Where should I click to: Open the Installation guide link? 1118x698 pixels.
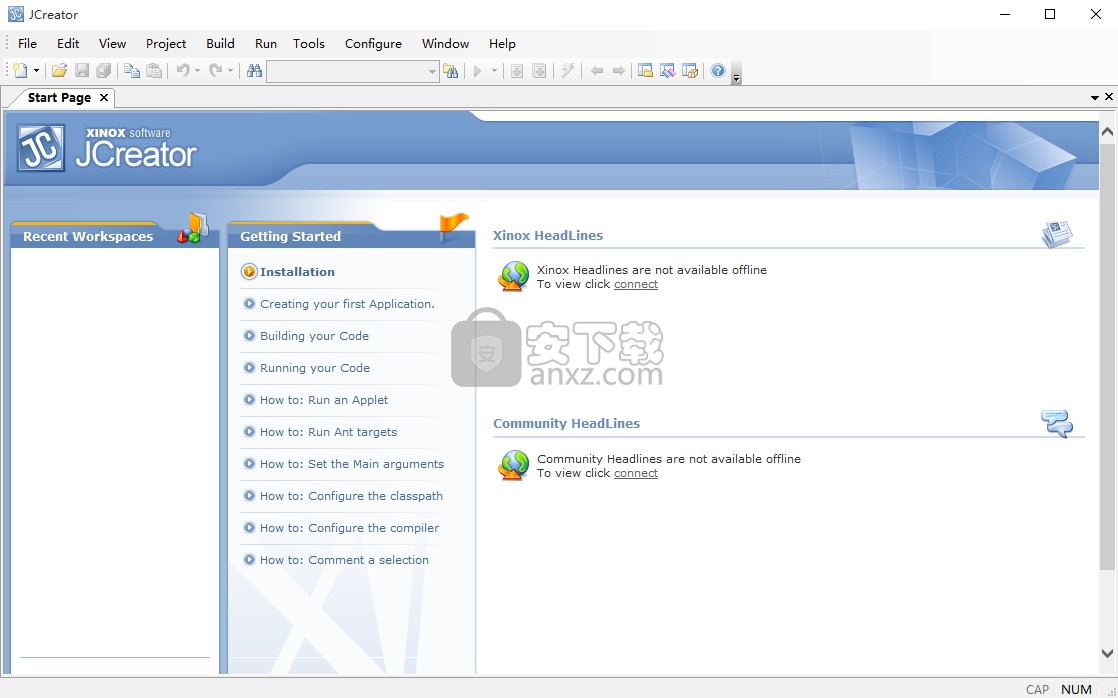[x=297, y=272]
